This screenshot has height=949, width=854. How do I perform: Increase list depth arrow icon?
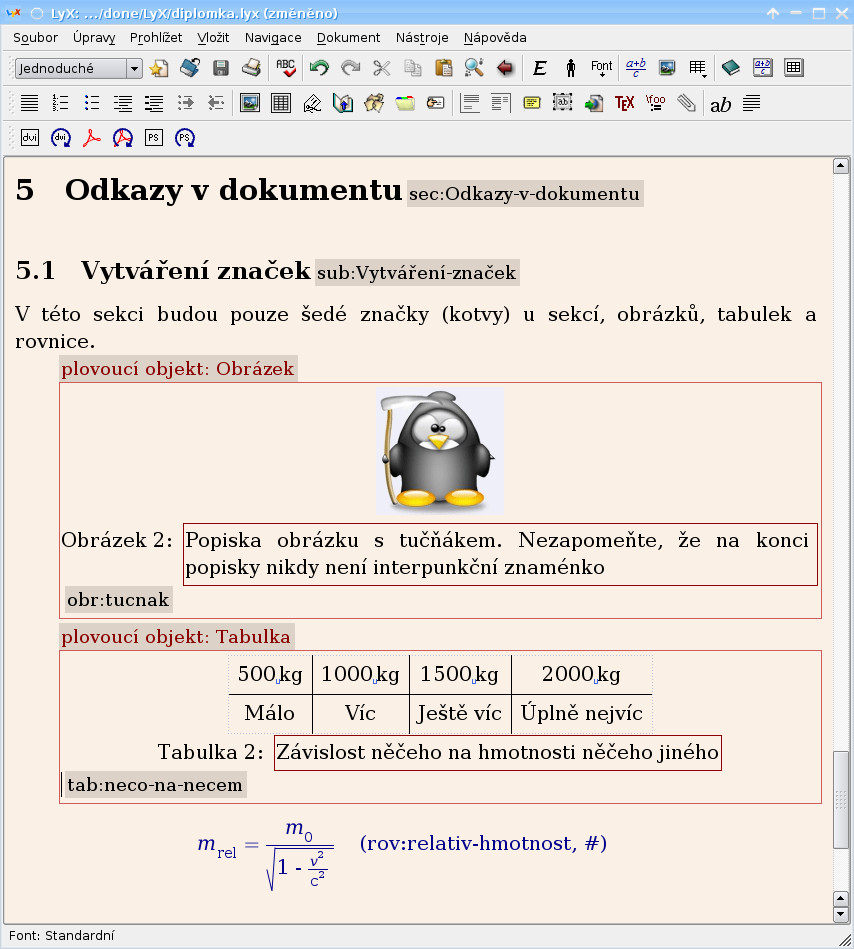click(185, 103)
